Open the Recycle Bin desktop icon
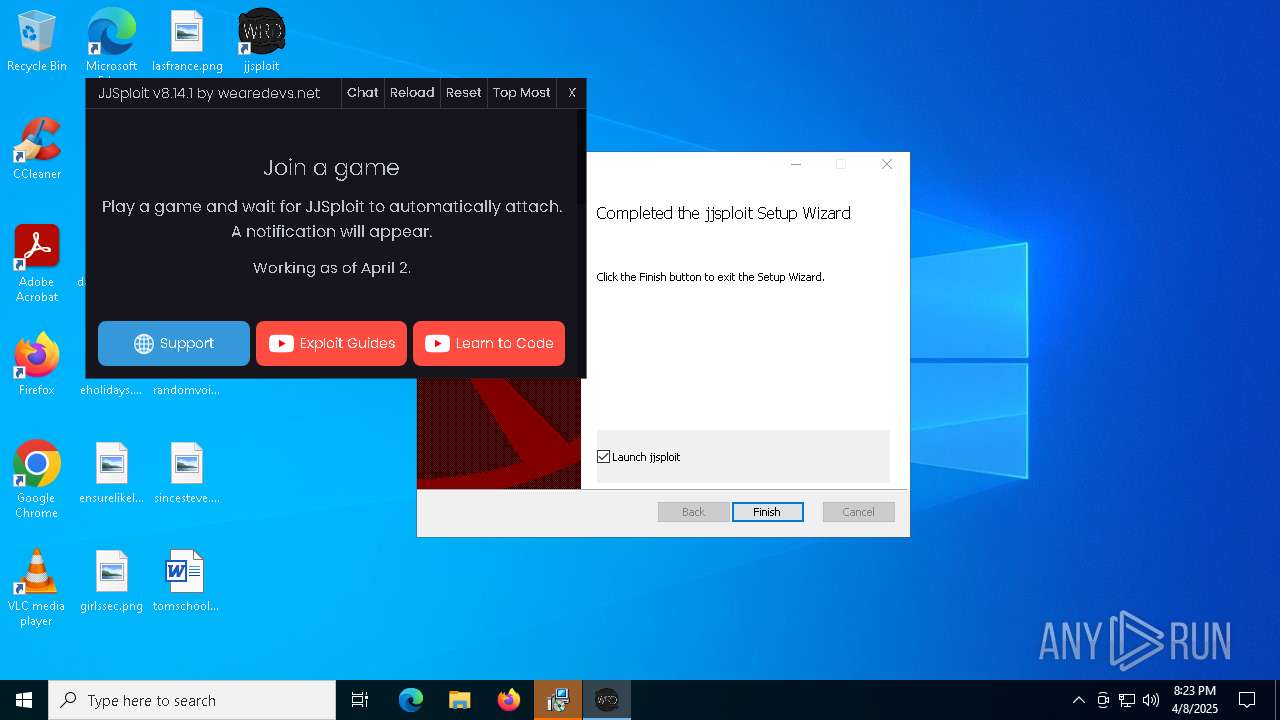The image size is (1280, 720). click(37, 42)
